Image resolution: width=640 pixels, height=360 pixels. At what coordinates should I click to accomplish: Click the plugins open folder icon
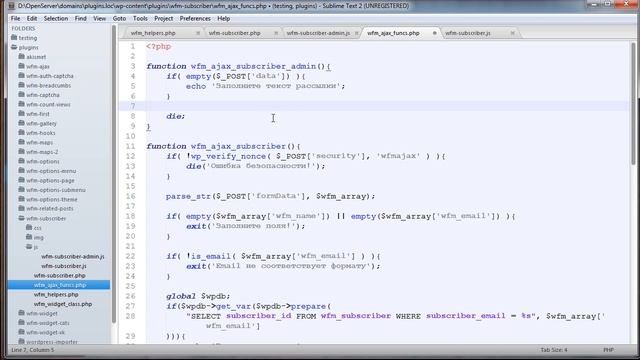click(14, 47)
